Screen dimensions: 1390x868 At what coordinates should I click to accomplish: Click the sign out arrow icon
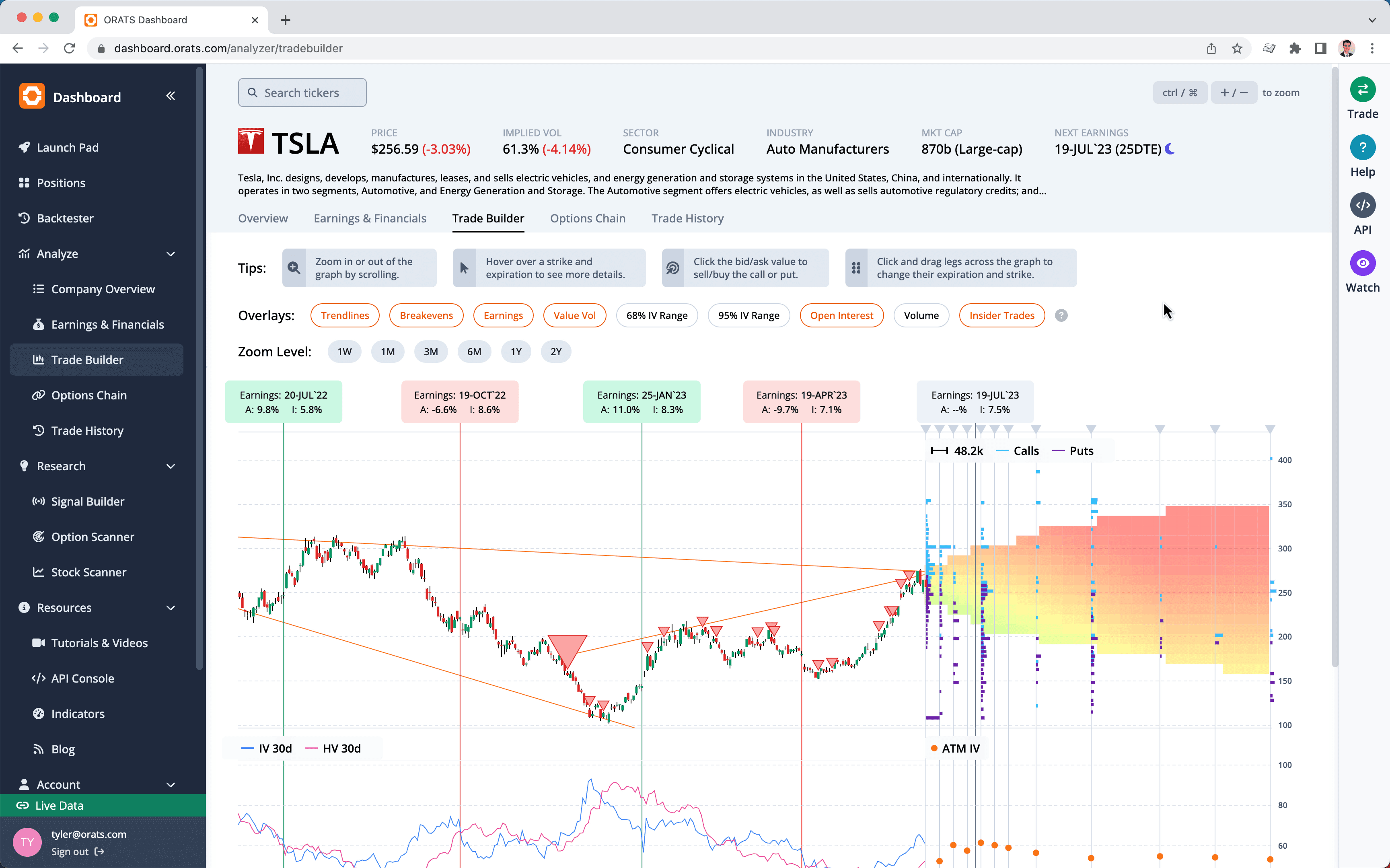point(99,852)
